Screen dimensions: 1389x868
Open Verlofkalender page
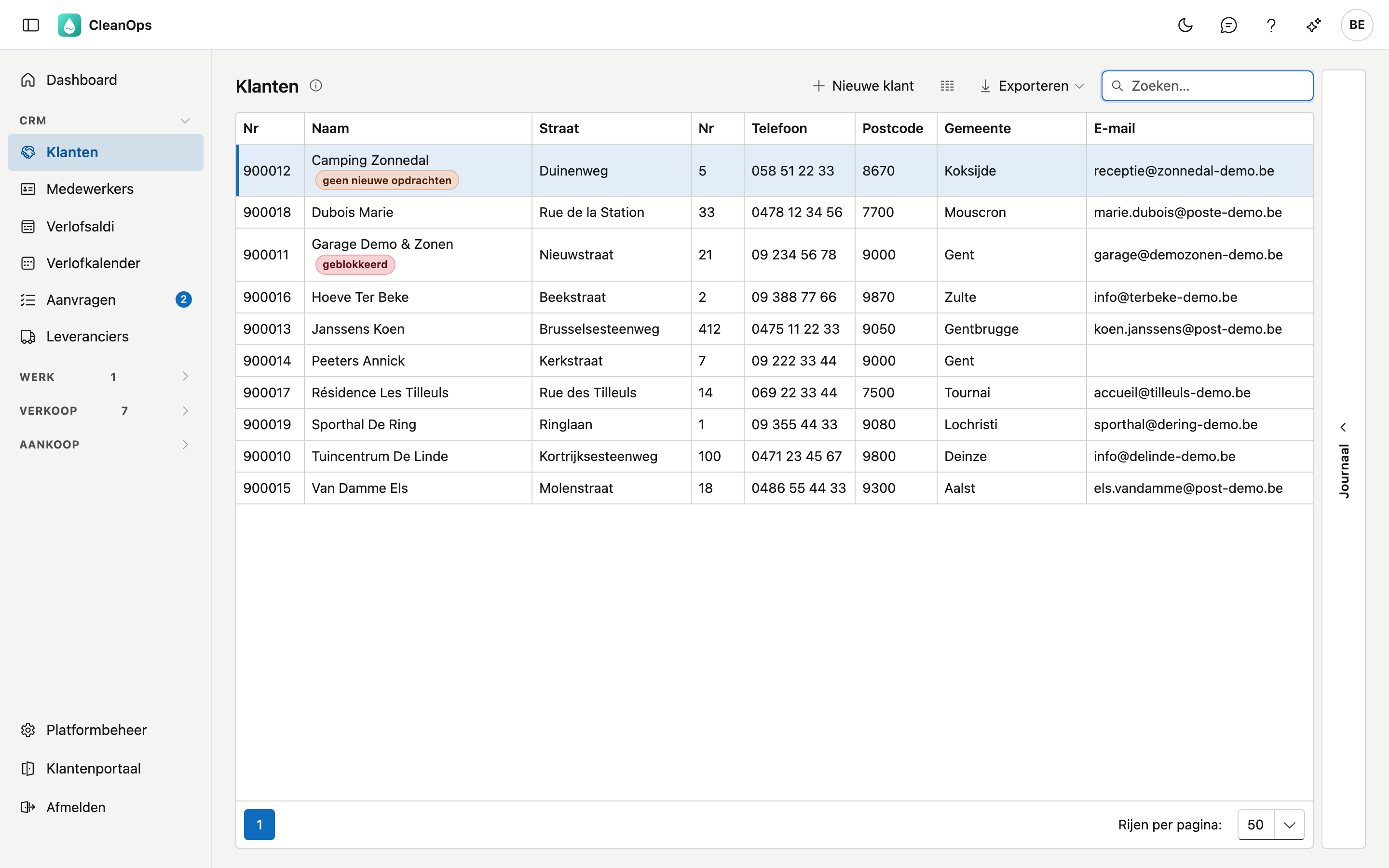point(106,263)
